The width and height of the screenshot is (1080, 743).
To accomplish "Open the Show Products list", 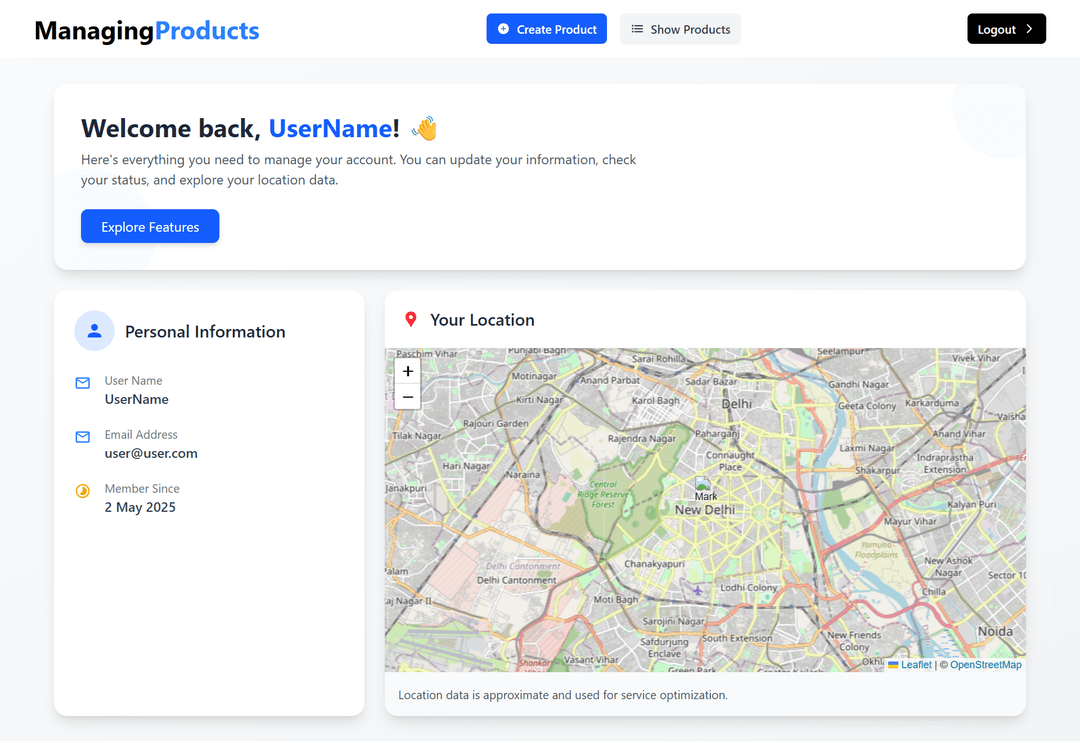I will point(681,29).
